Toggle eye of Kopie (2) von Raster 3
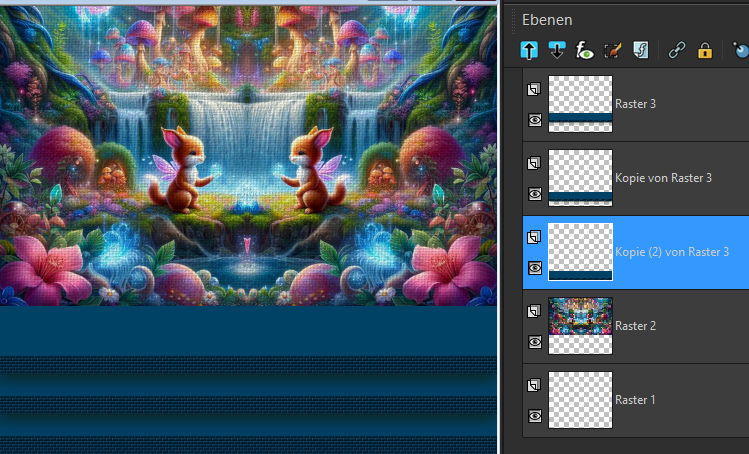Screen dimensions: 749x454 (535, 268)
